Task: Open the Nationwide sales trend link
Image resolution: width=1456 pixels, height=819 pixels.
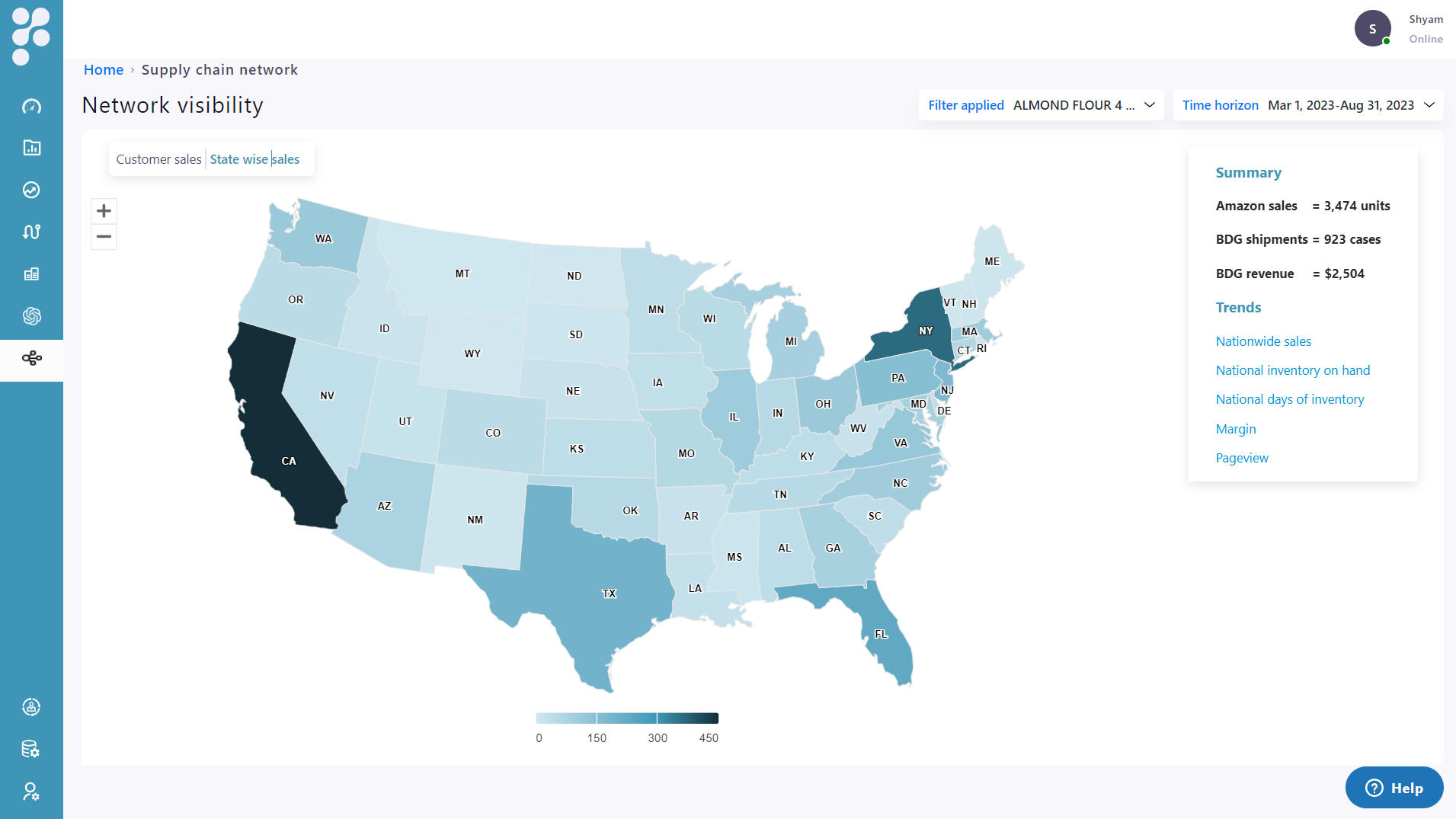Action: (x=1263, y=341)
